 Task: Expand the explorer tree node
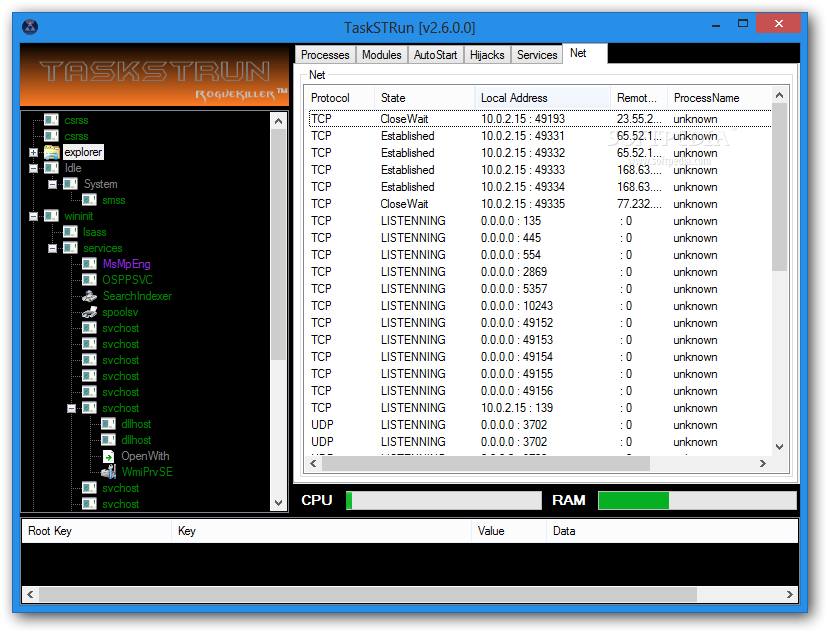[x=33, y=153]
